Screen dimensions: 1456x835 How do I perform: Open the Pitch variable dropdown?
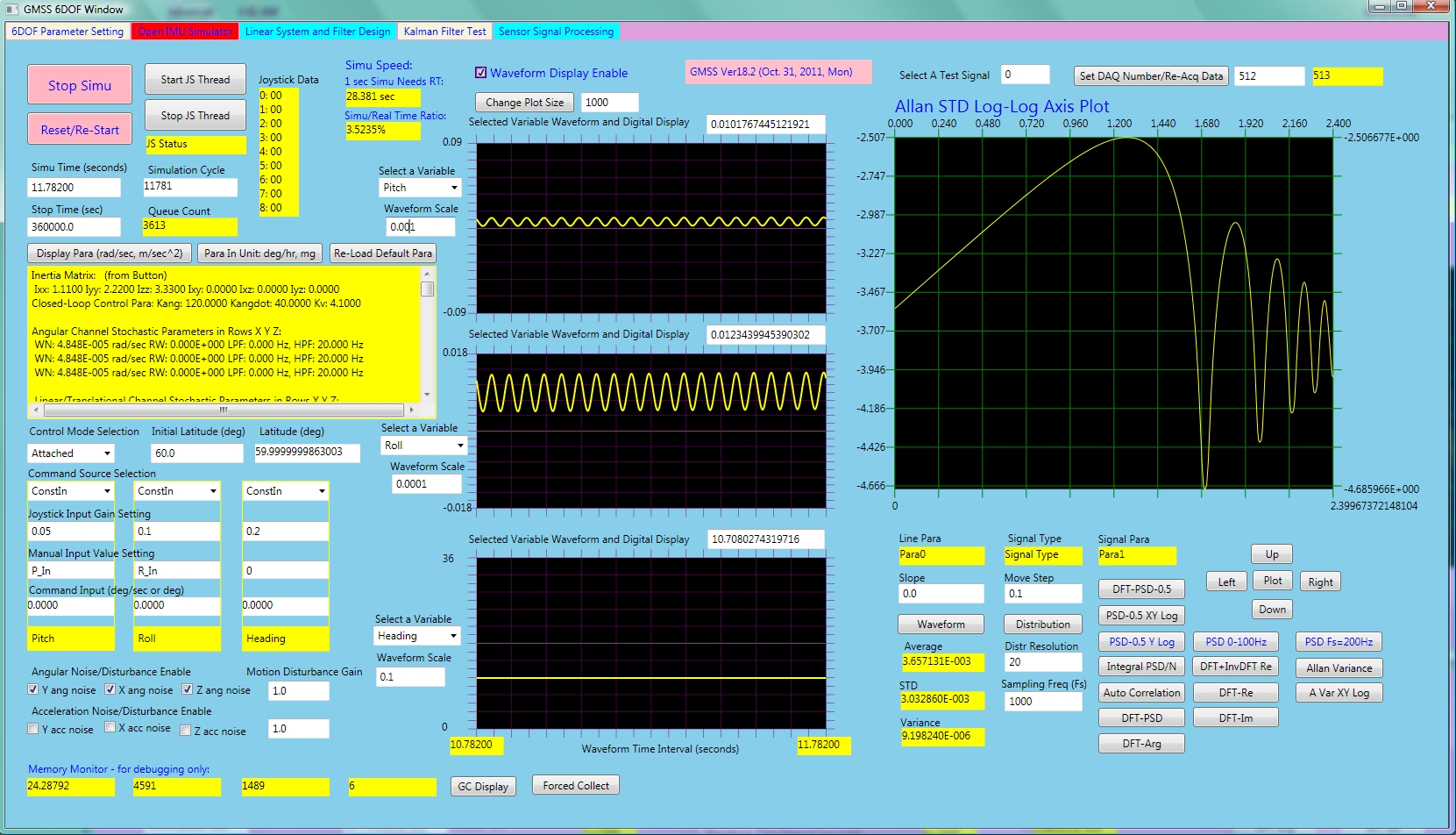coord(420,188)
